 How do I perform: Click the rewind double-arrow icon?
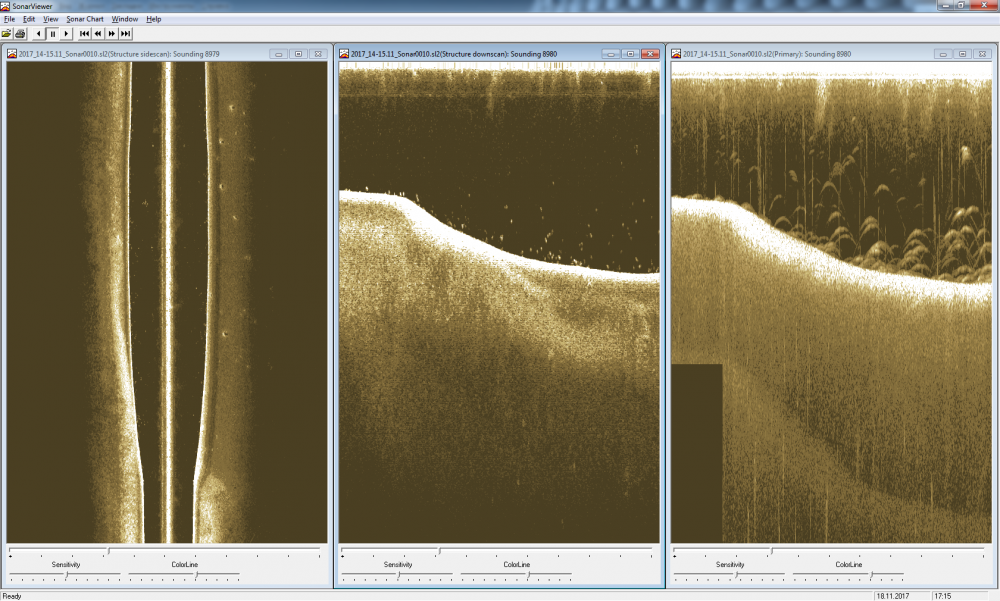click(x=98, y=33)
